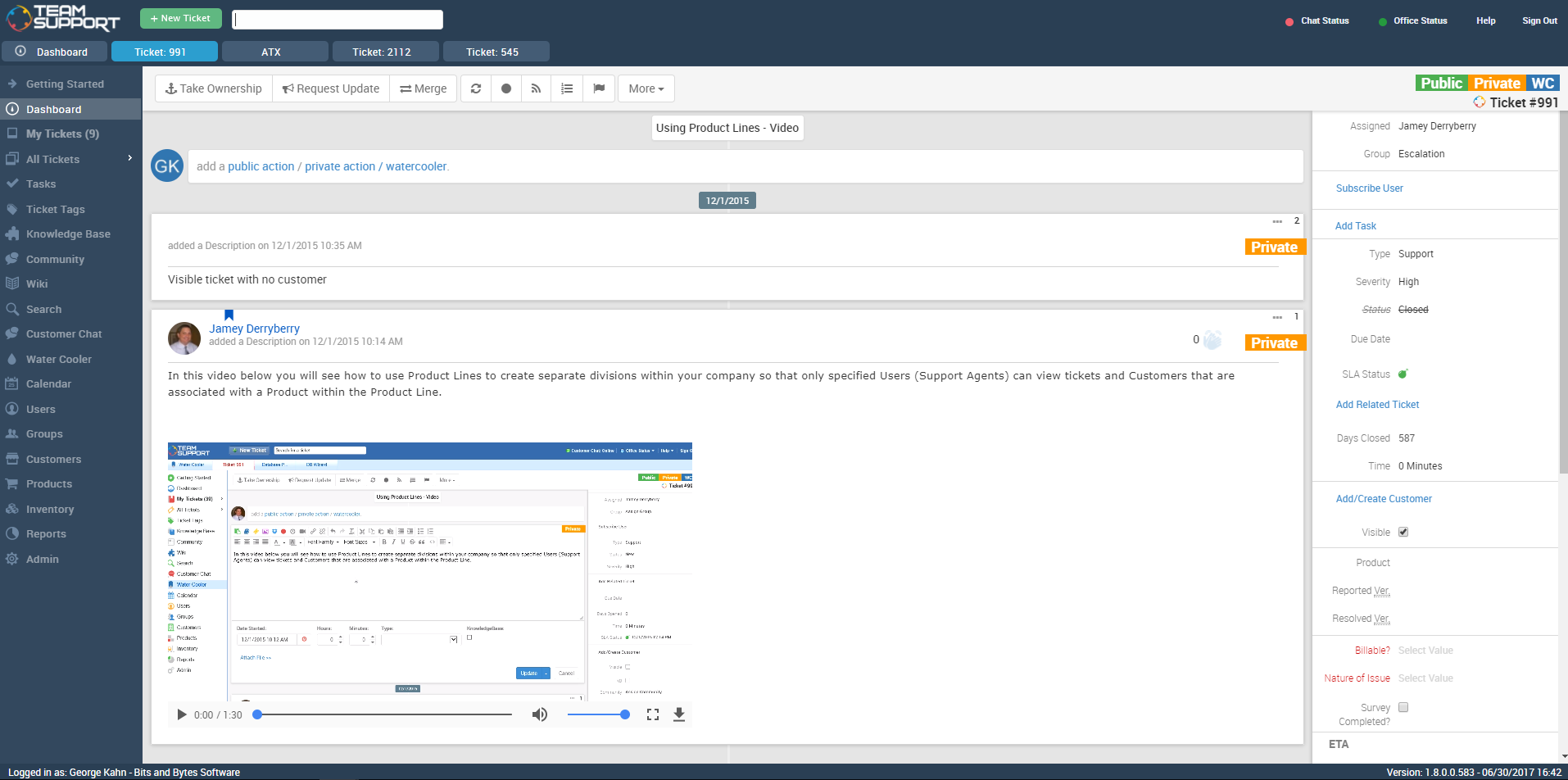Viewport: 1568px width, 780px height.
Task: Click the Survey Completed checkbox
Action: [x=1403, y=706]
